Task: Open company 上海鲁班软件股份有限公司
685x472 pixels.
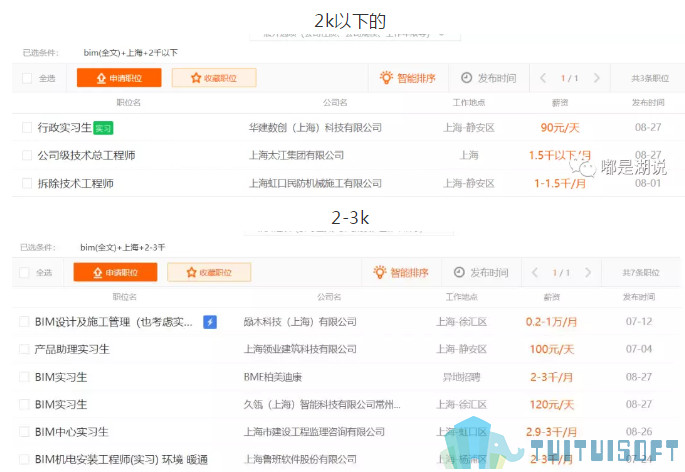Action: pos(300,459)
